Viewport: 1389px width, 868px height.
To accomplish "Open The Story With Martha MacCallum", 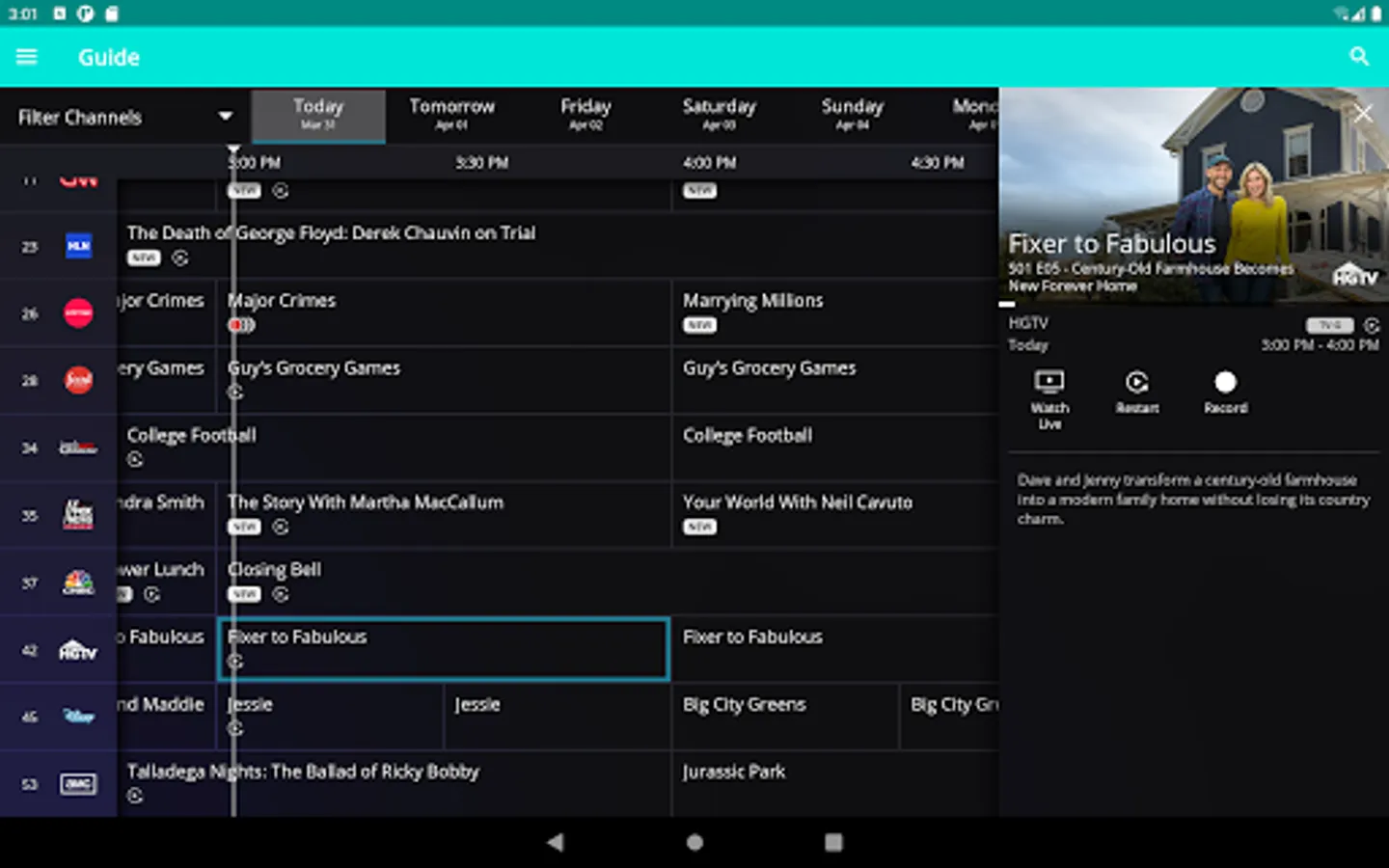I will (444, 514).
